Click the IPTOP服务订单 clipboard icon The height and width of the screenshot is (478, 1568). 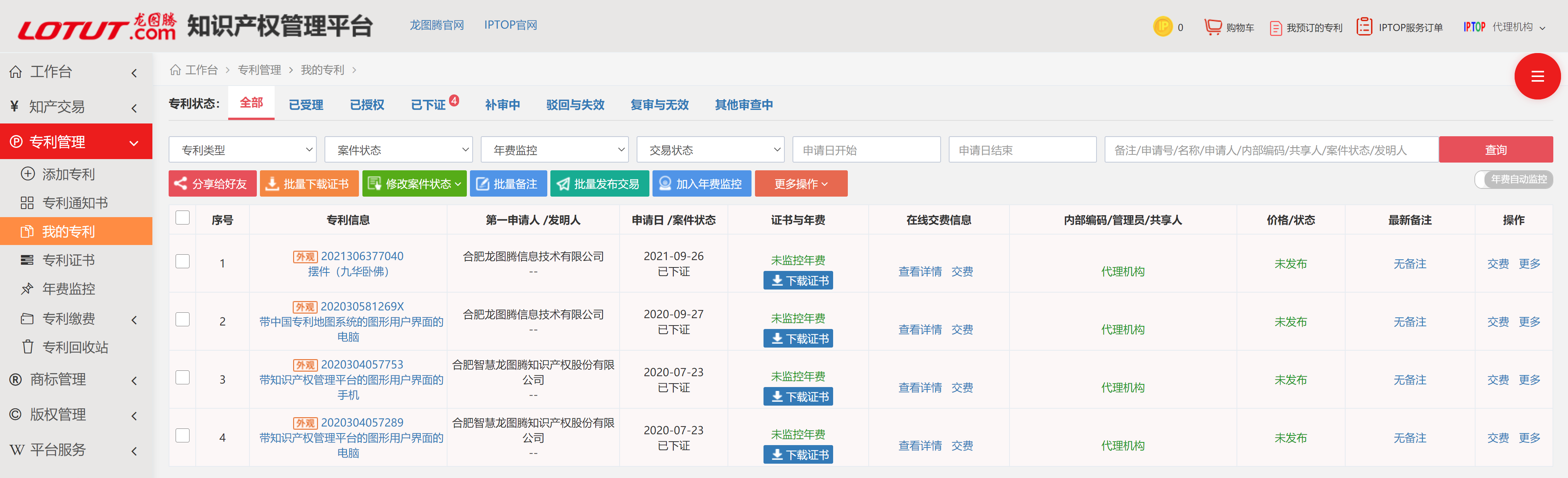pyautogui.click(x=1364, y=27)
